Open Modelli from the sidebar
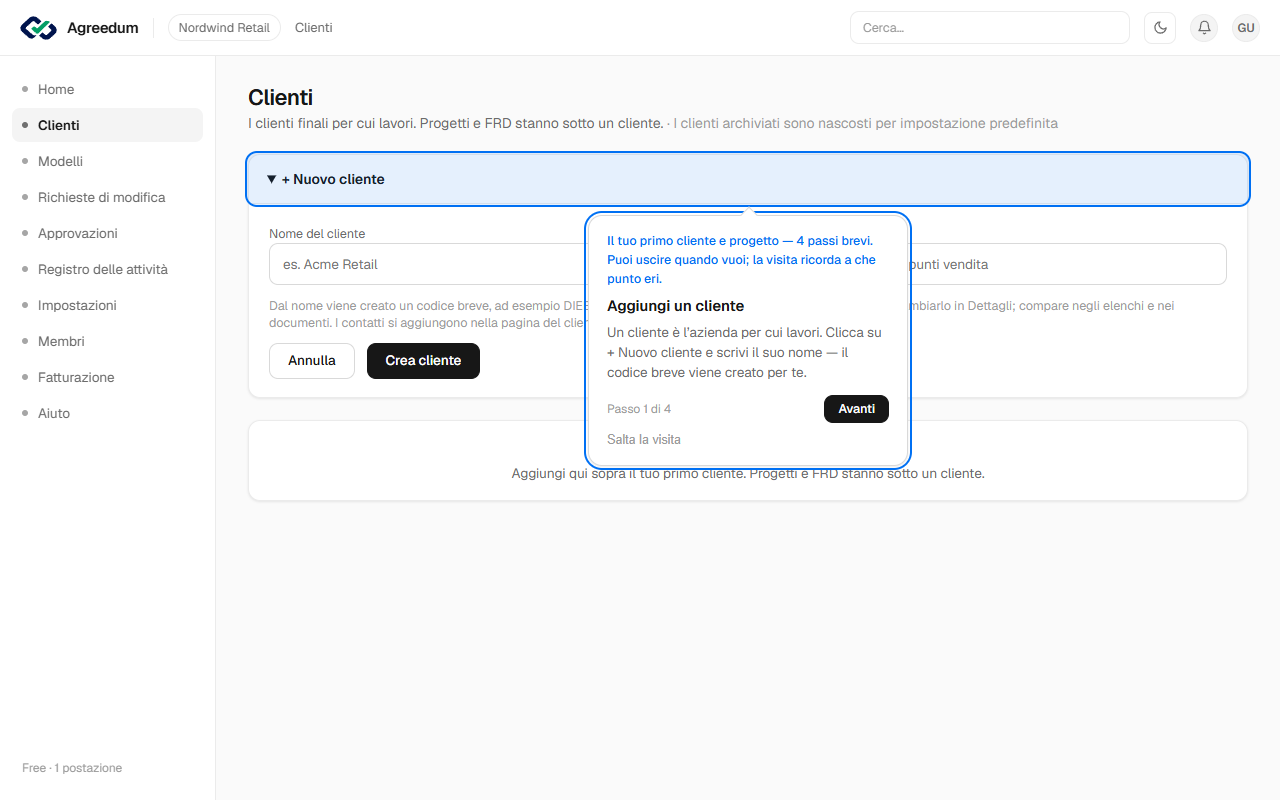1280x800 pixels. click(x=107, y=161)
